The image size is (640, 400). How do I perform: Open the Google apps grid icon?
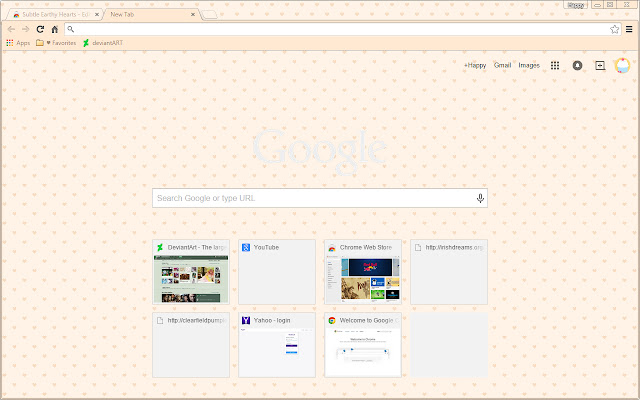(x=555, y=65)
